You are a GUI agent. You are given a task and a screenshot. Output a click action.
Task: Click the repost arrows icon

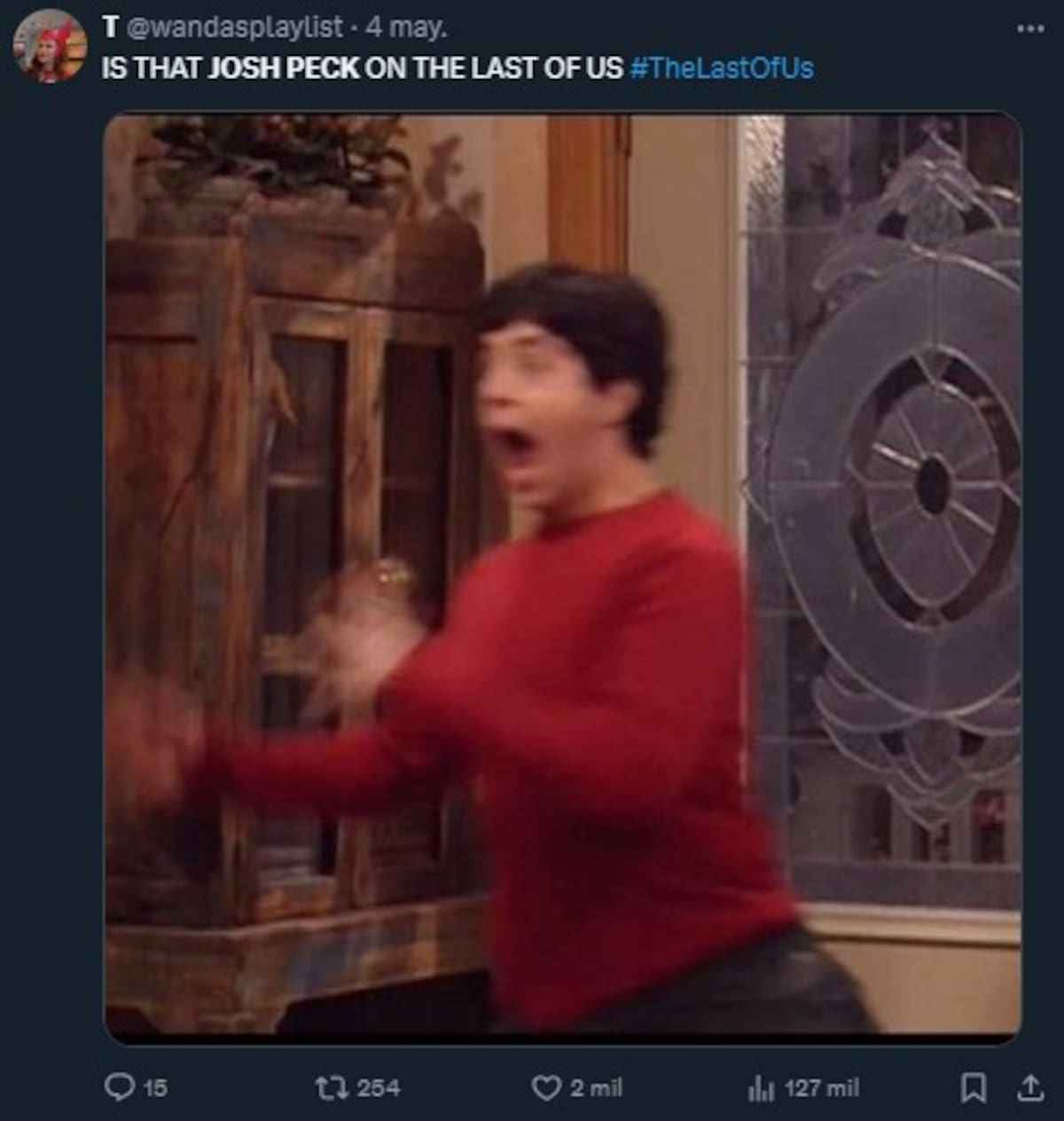[x=331, y=1087]
